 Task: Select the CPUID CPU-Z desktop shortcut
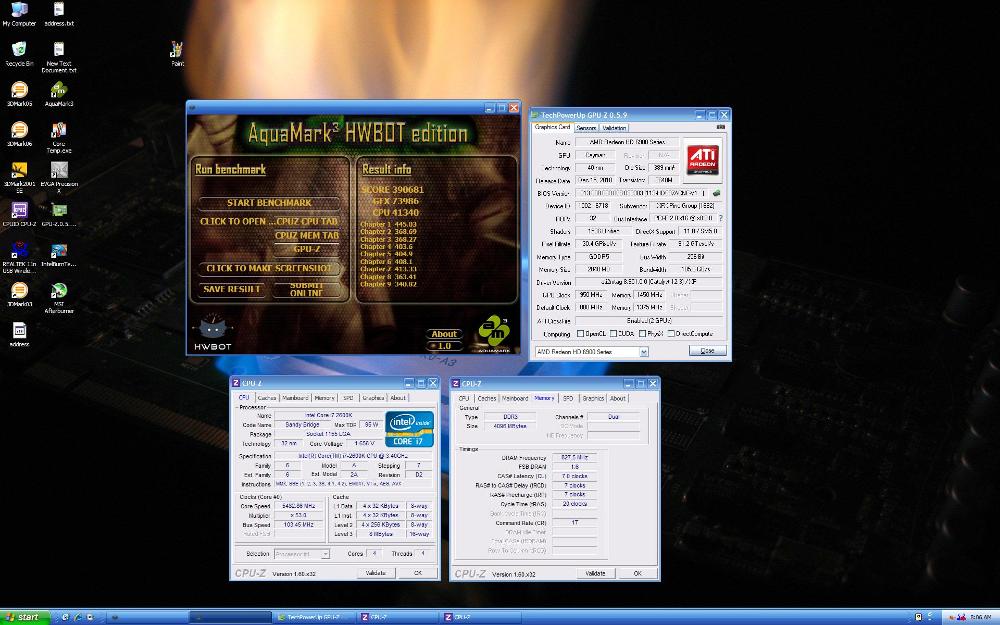pyautogui.click(x=19, y=214)
